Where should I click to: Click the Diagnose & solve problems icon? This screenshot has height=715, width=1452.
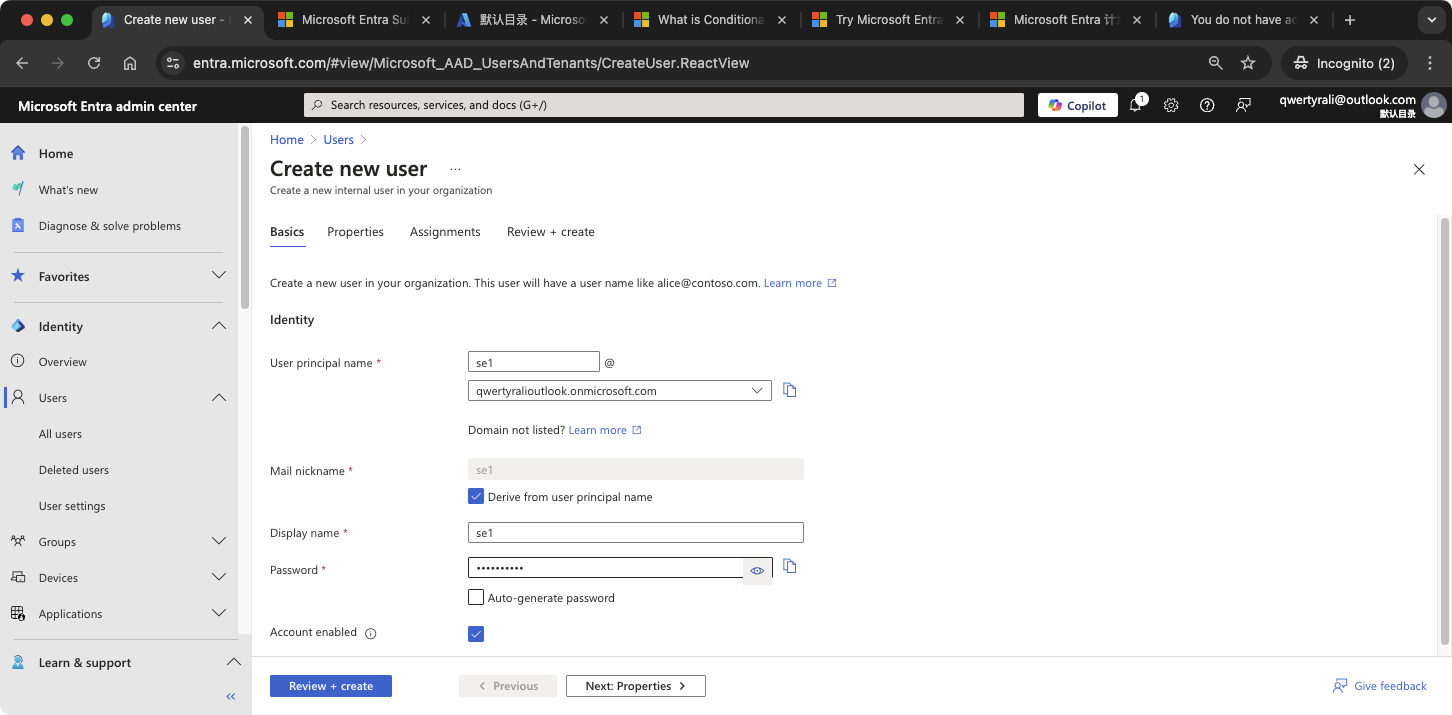point(18,225)
